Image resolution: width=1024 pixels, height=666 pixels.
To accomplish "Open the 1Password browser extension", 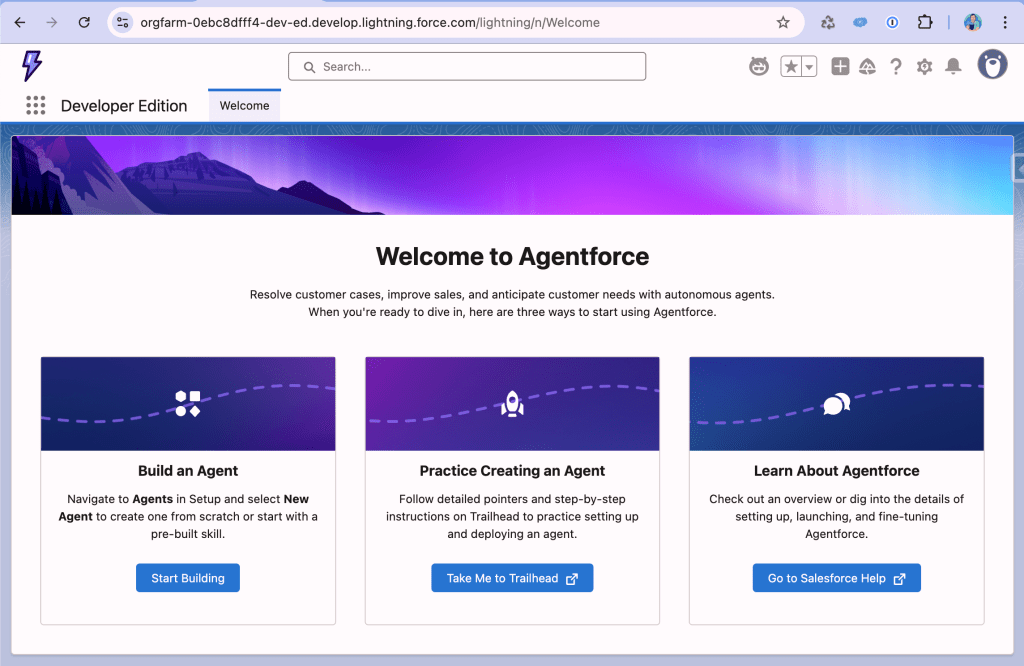I will pos(891,22).
